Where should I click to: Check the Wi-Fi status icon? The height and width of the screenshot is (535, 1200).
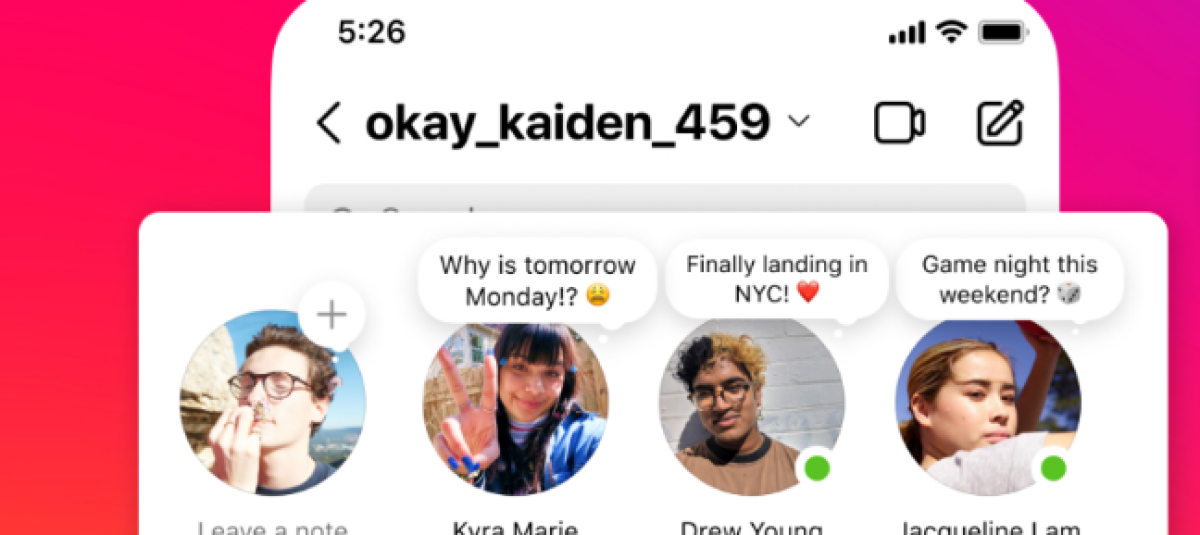(952, 32)
